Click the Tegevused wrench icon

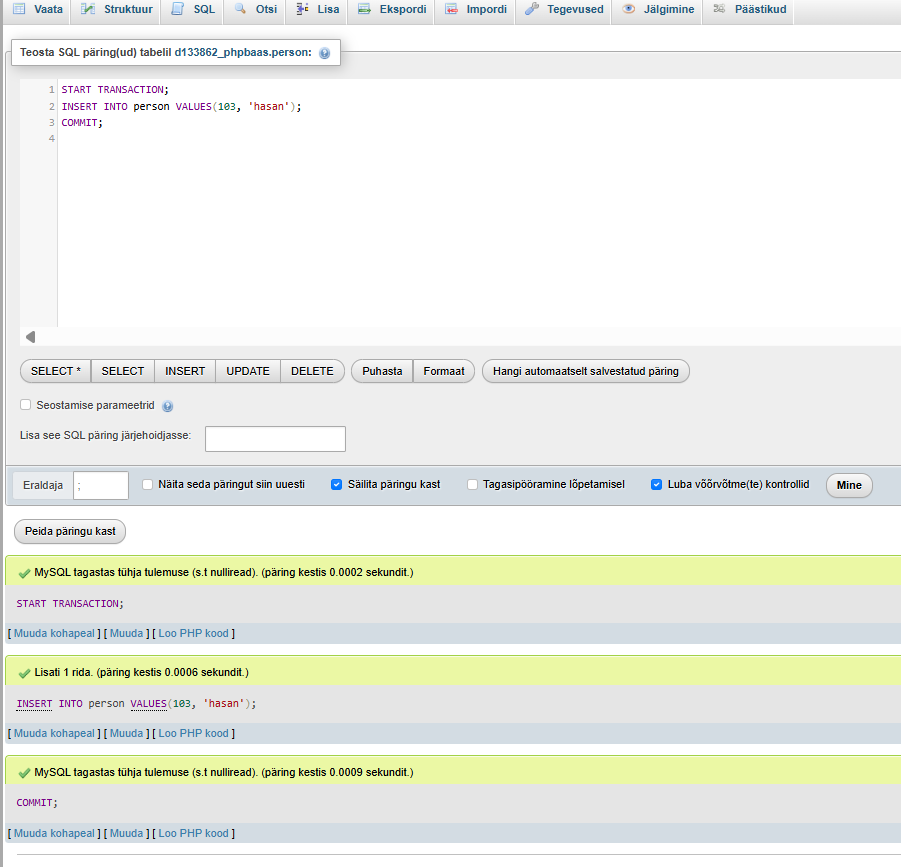(532, 9)
